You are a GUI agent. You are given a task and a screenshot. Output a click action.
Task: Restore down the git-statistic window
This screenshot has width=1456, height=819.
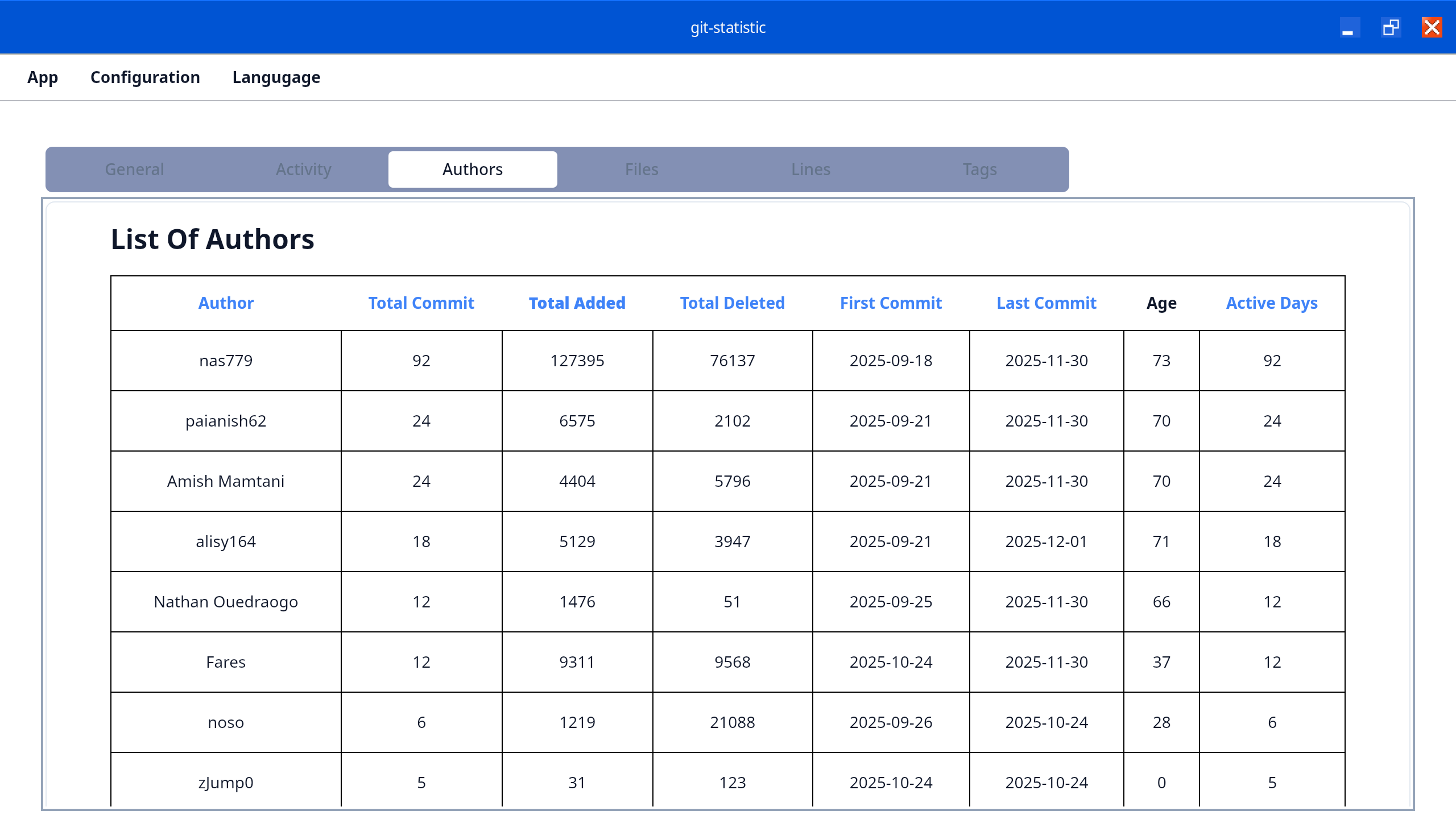[x=1391, y=27]
